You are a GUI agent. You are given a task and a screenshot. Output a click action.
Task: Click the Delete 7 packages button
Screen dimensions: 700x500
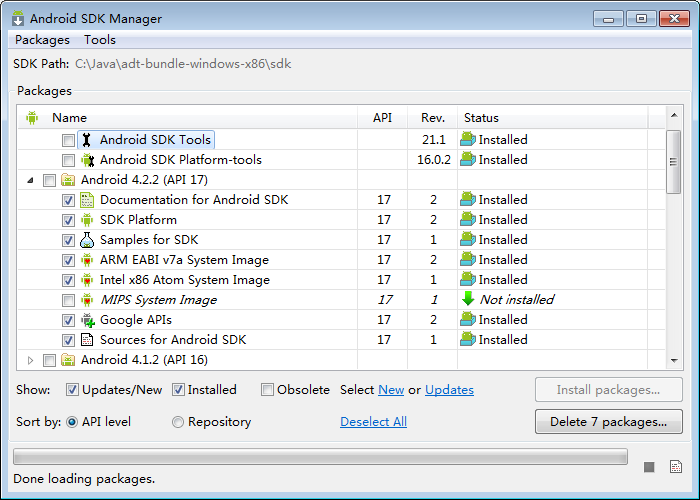tap(608, 422)
